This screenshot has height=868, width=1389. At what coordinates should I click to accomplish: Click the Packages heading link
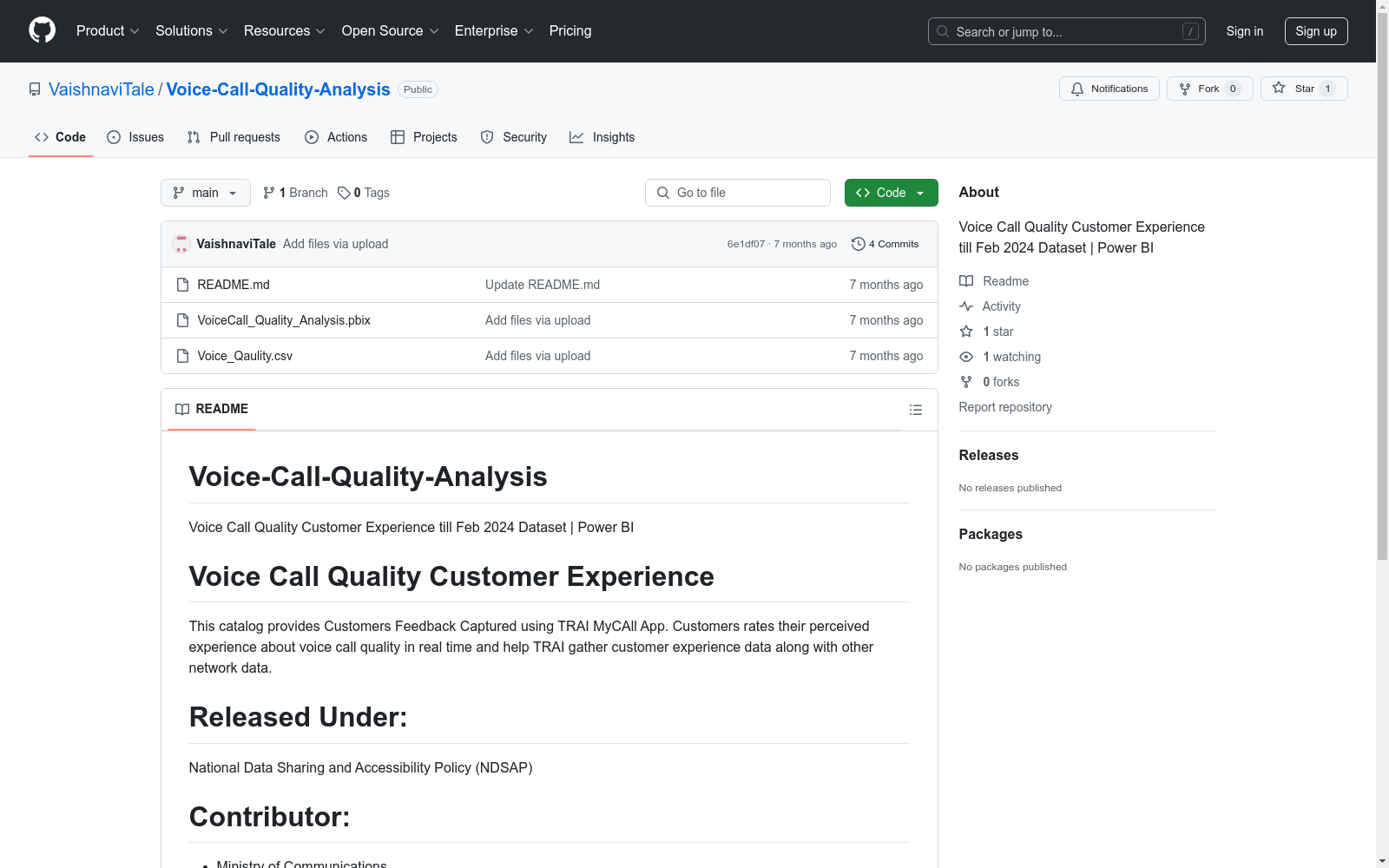pyautogui.click(x=991, y=534)
